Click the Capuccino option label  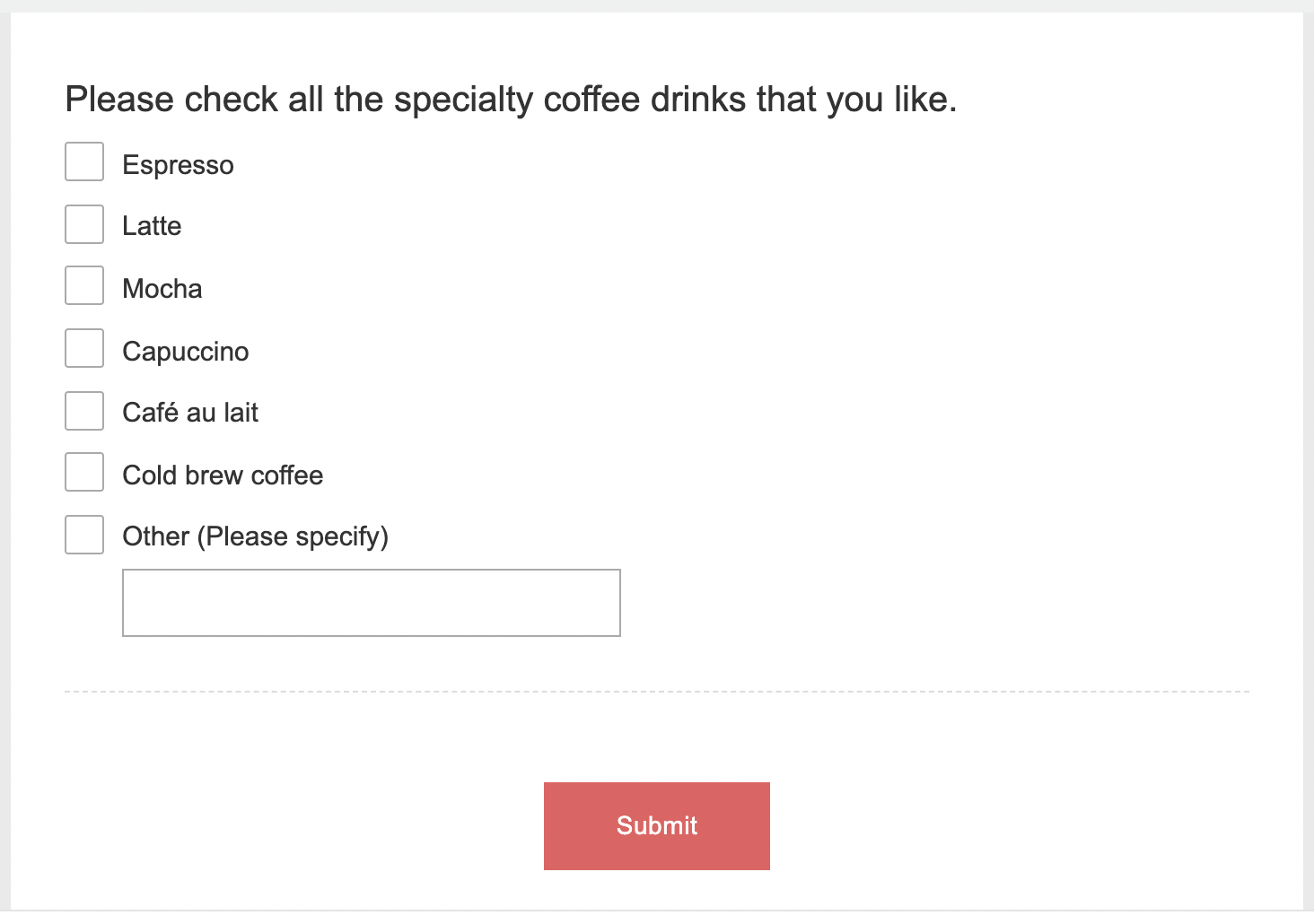tap(186, 352)
